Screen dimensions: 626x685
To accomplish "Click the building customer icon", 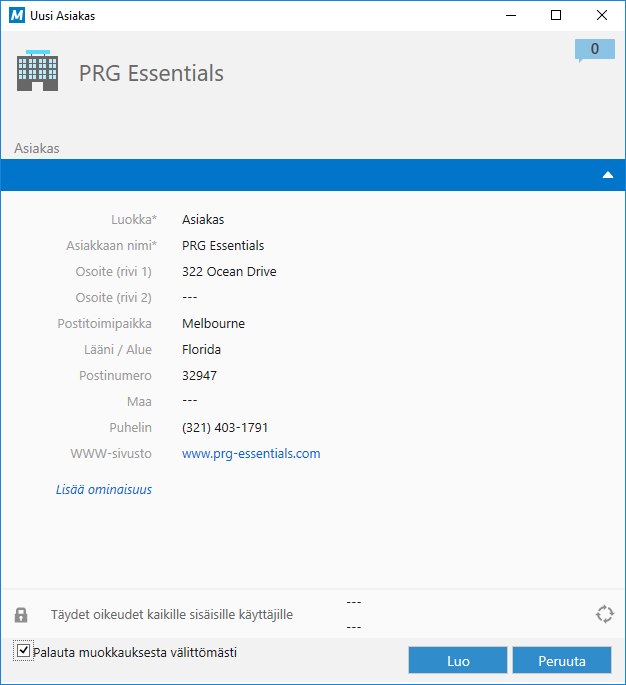I will tap(38, 70).
